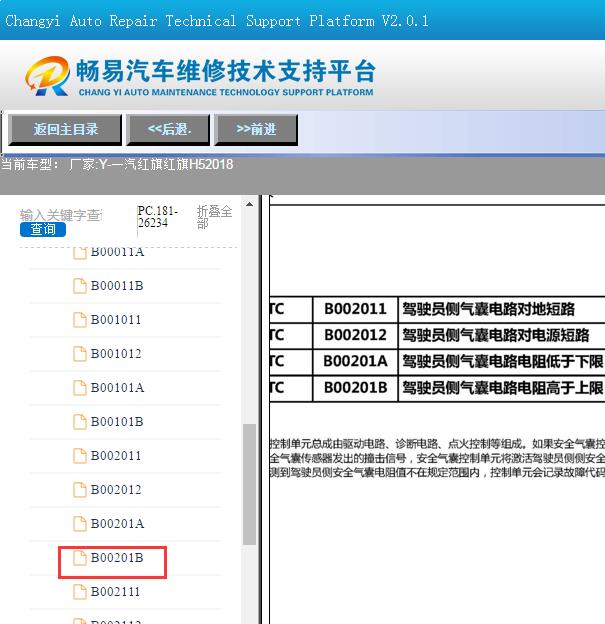
Task: Click the document icon beside B001011
Action: pos(80,320)
